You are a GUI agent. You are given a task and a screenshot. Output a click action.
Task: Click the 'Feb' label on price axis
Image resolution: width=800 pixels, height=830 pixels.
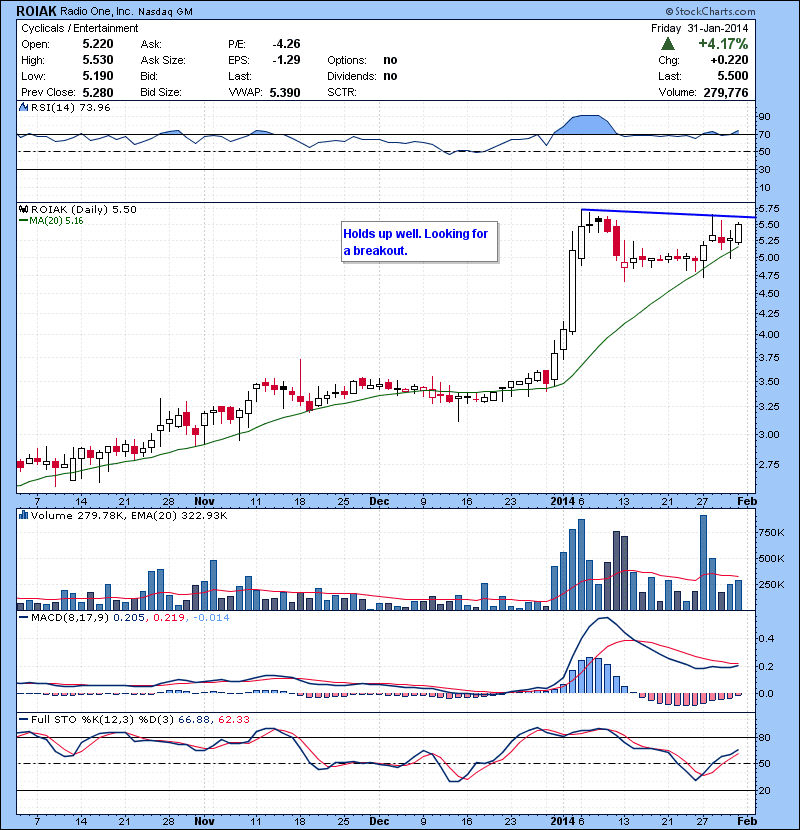coord(747,501)
